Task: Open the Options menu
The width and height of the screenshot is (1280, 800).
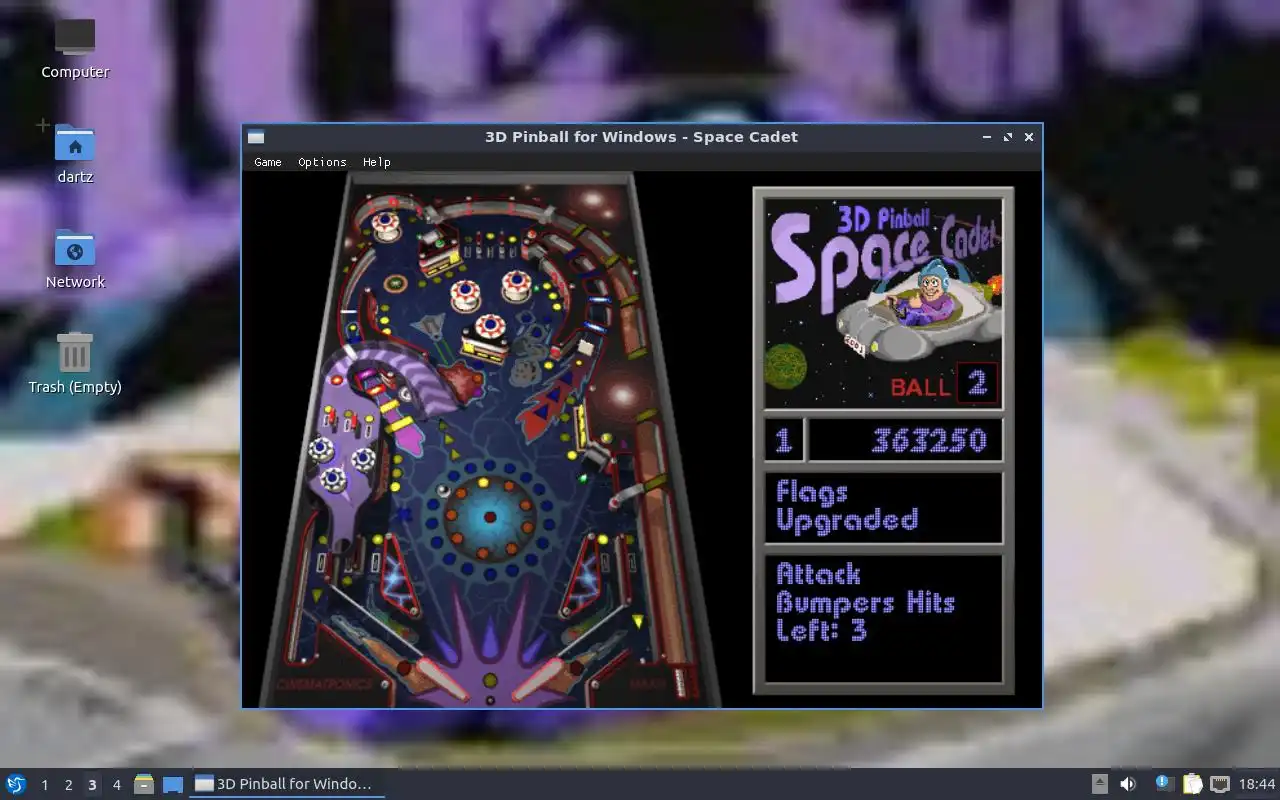Action: coord(322,162)
